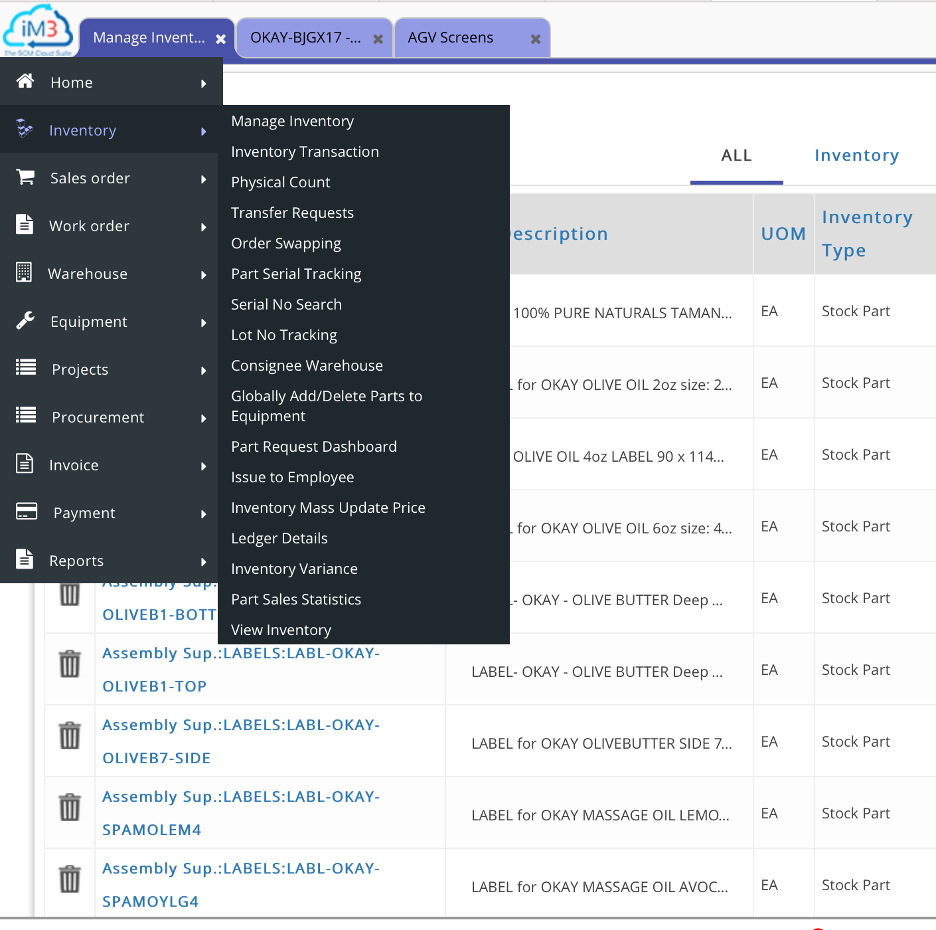Delete the LABL-OKAY-OLIVEB1-BOTT row via trash icon
Image resolution: width=936 pixels, height=930 pixels.
[x=70, y=595]
